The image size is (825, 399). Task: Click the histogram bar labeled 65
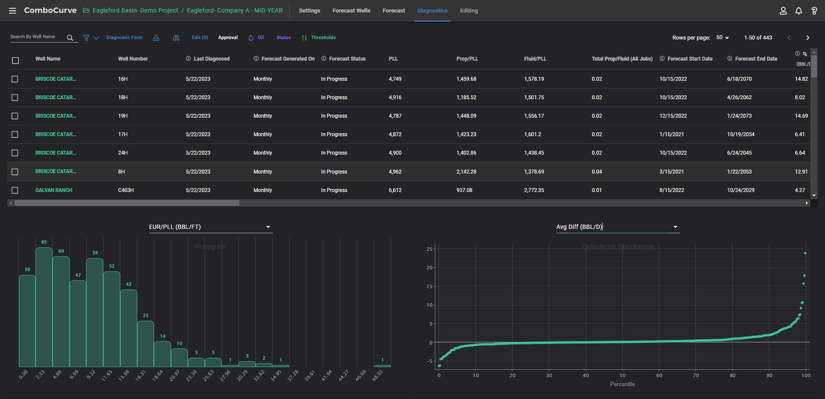click(44, 307)
